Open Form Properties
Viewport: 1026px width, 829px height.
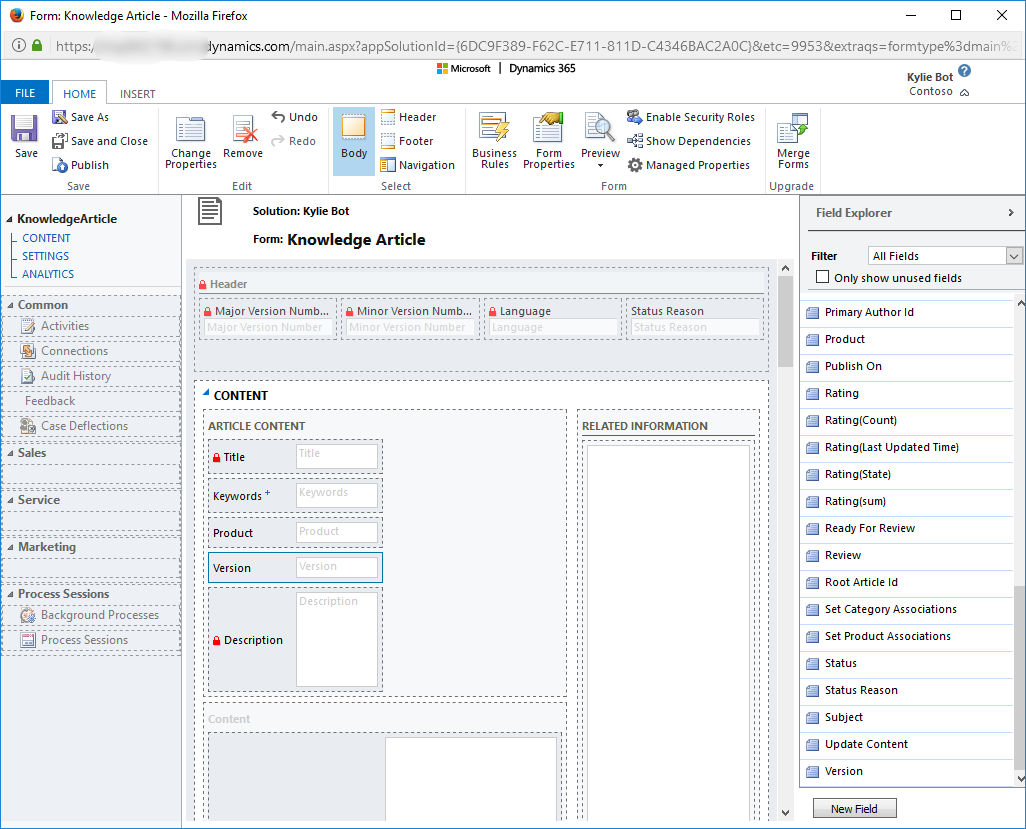[x=548, y=141]
